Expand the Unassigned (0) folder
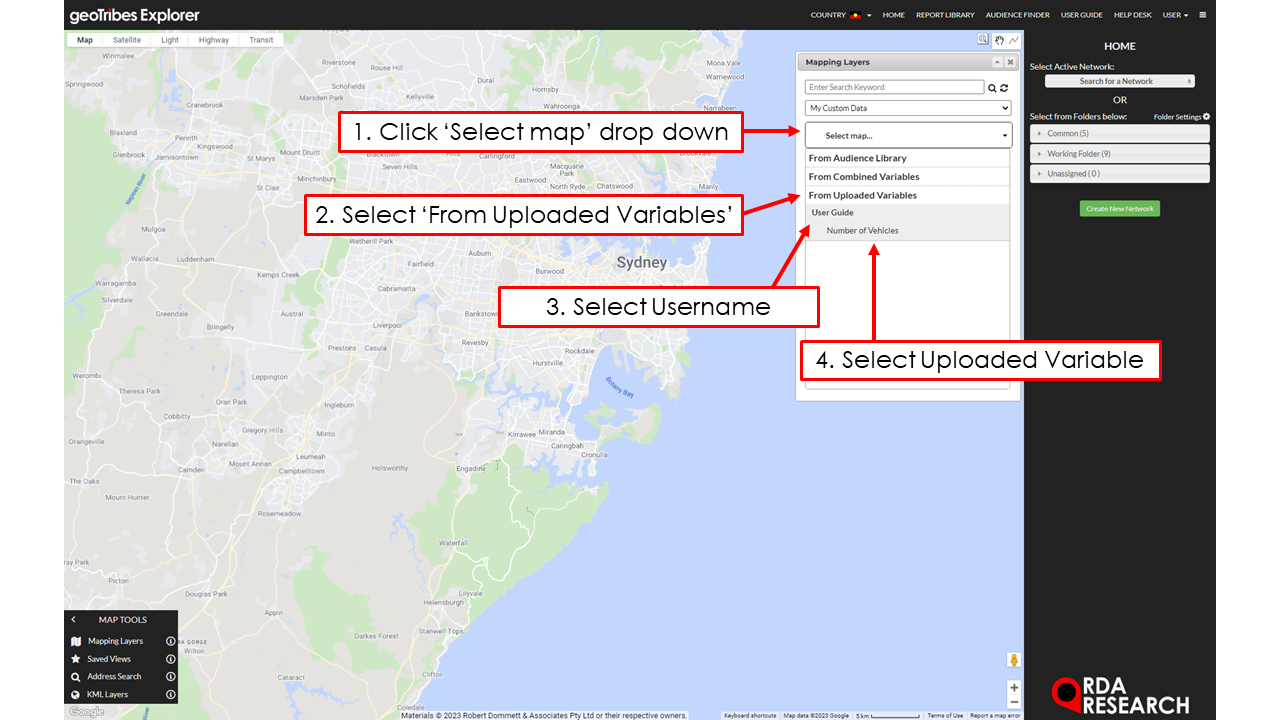The width and height of the screenshot is (1280, 720). coord(1120,174)
